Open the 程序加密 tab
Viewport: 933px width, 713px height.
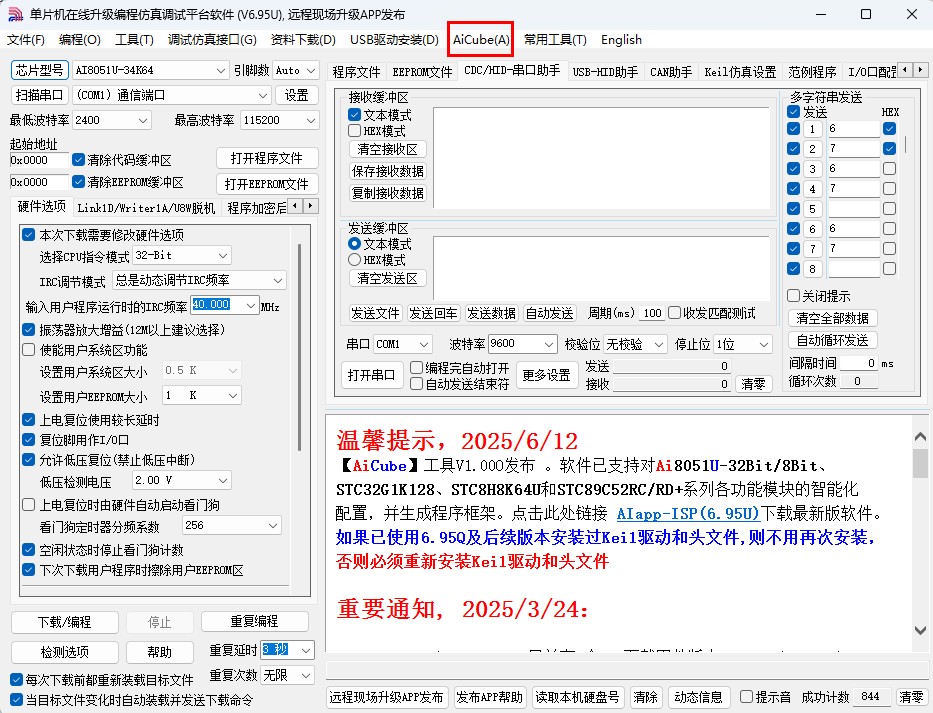[256, 208]
